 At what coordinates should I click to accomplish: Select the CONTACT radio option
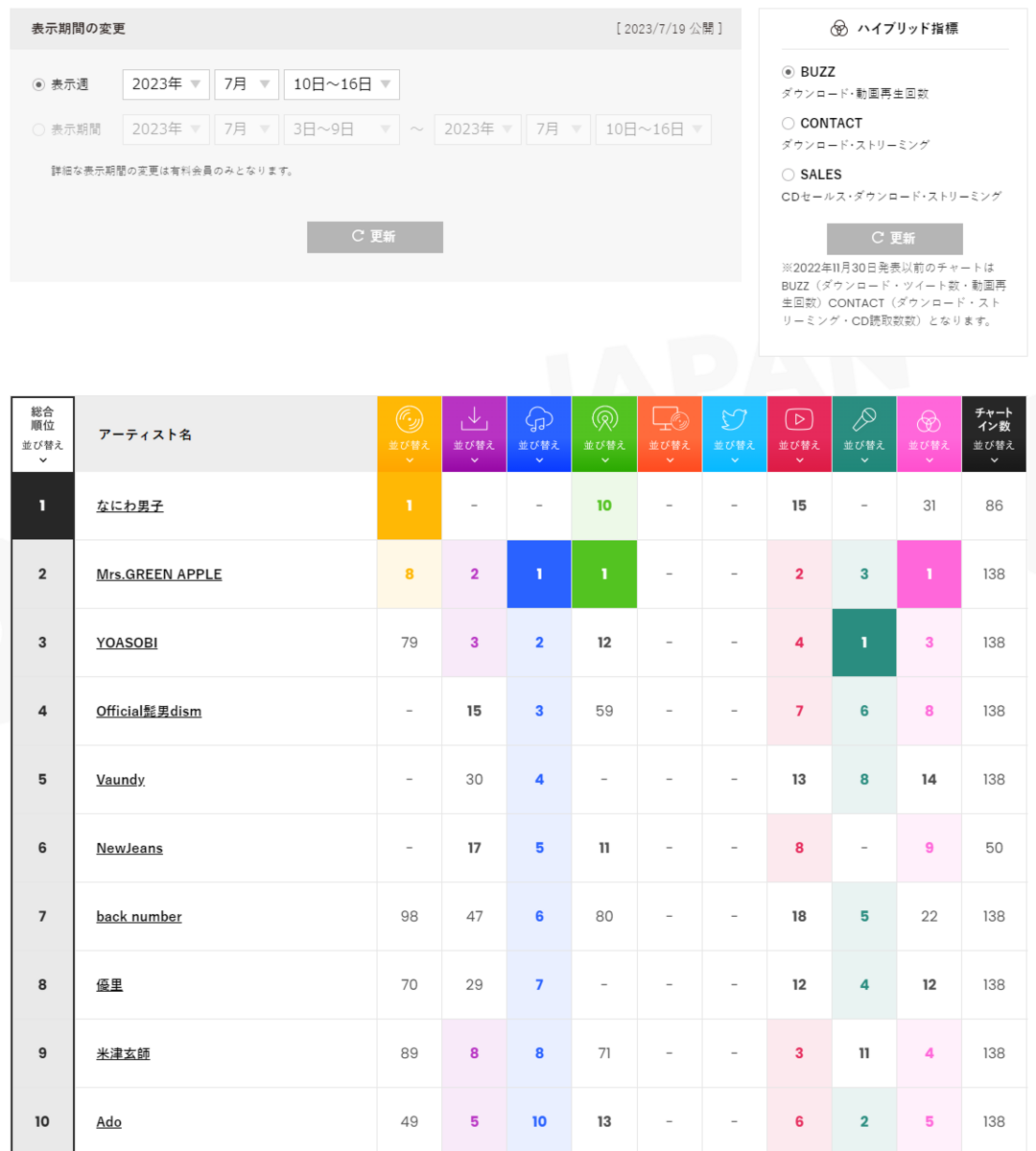789,124
